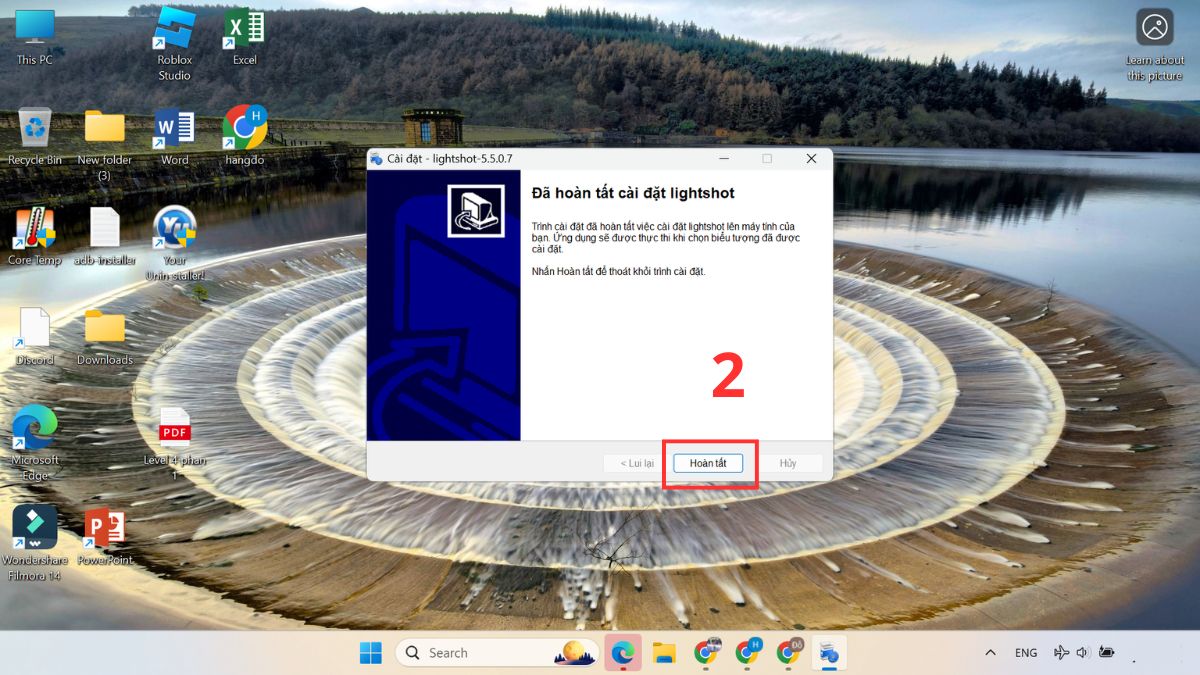Click the taskbar Search box

(x=498, y=653)
